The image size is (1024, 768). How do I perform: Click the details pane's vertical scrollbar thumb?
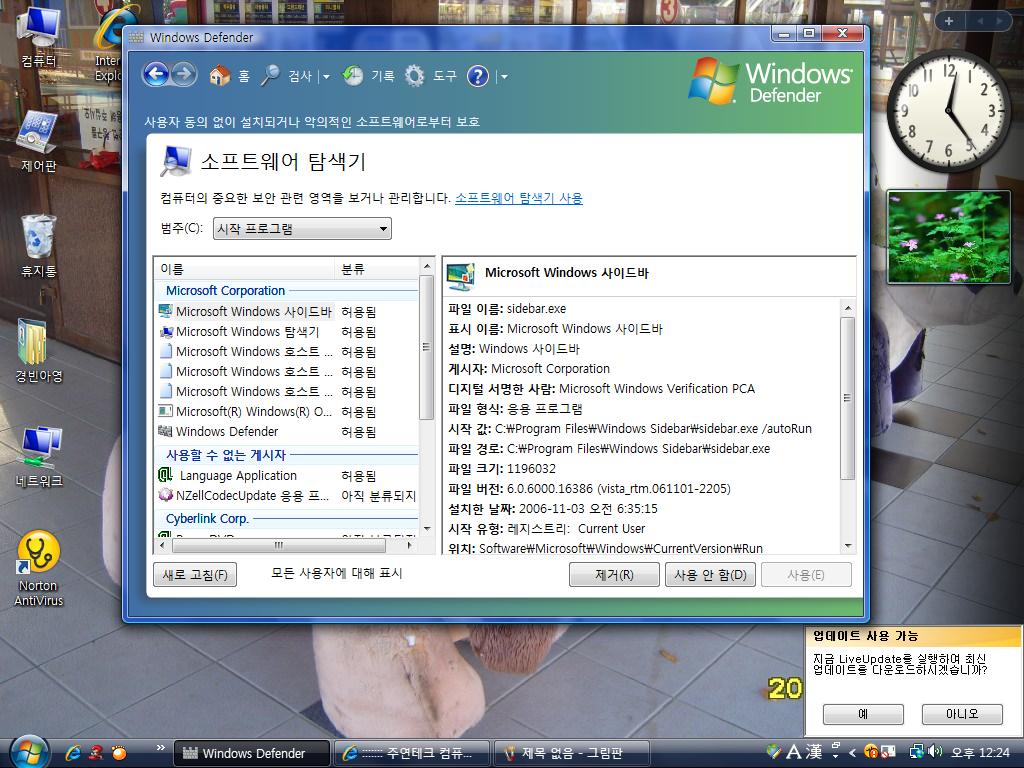[847, 398]
